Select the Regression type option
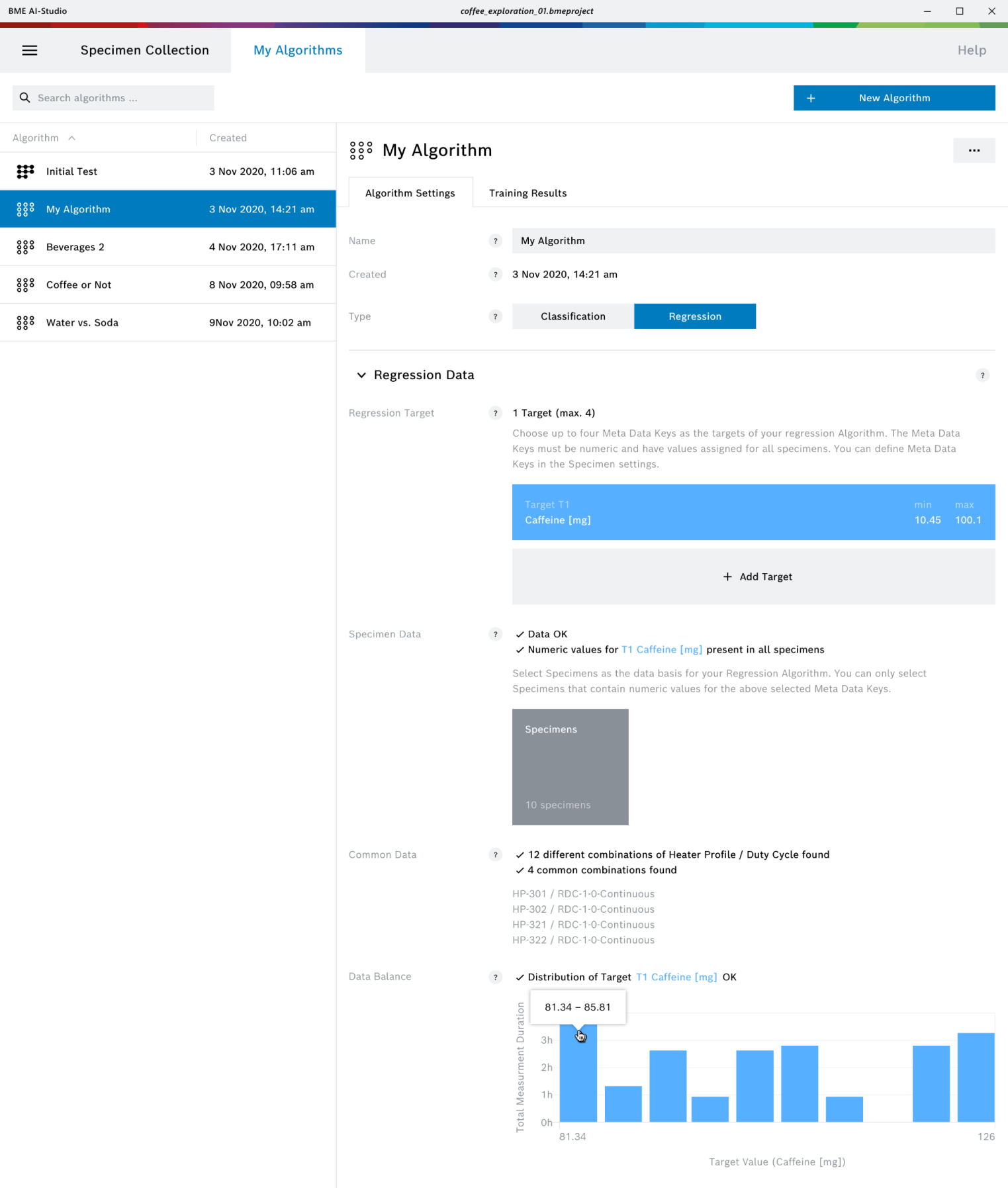 (x=694, y=316)
